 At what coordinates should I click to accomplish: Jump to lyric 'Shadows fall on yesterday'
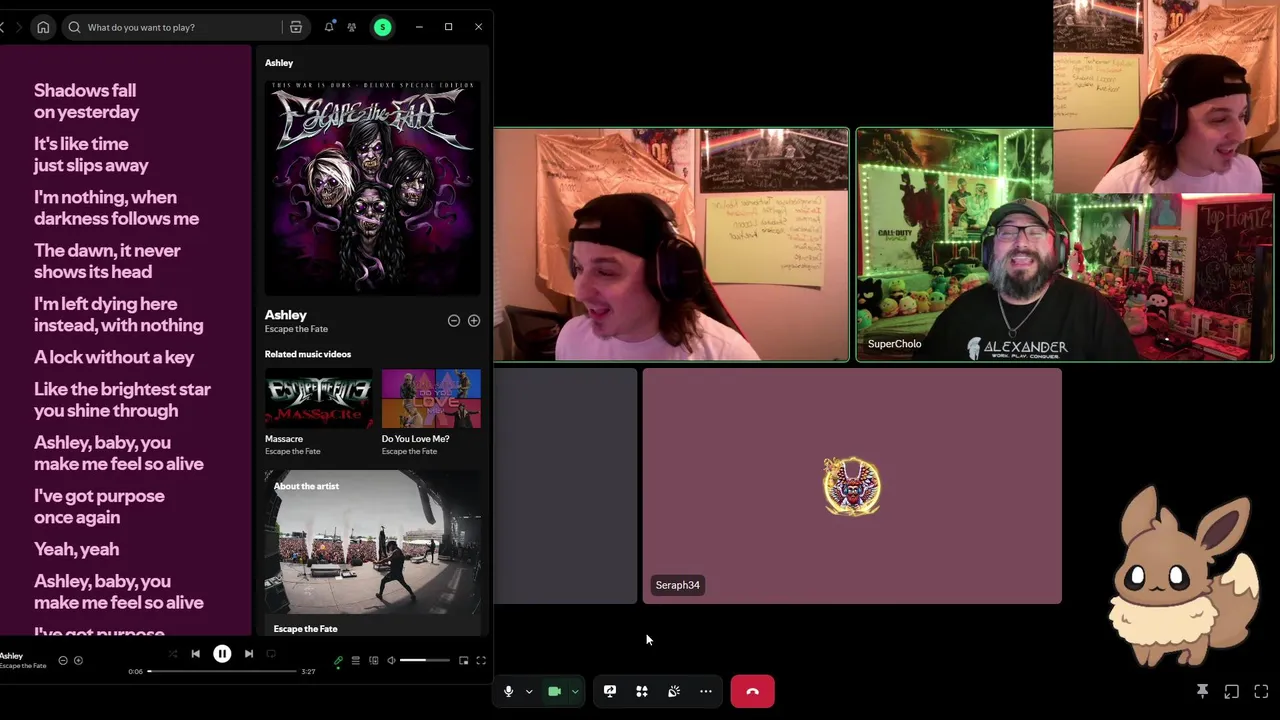[86, 101]
